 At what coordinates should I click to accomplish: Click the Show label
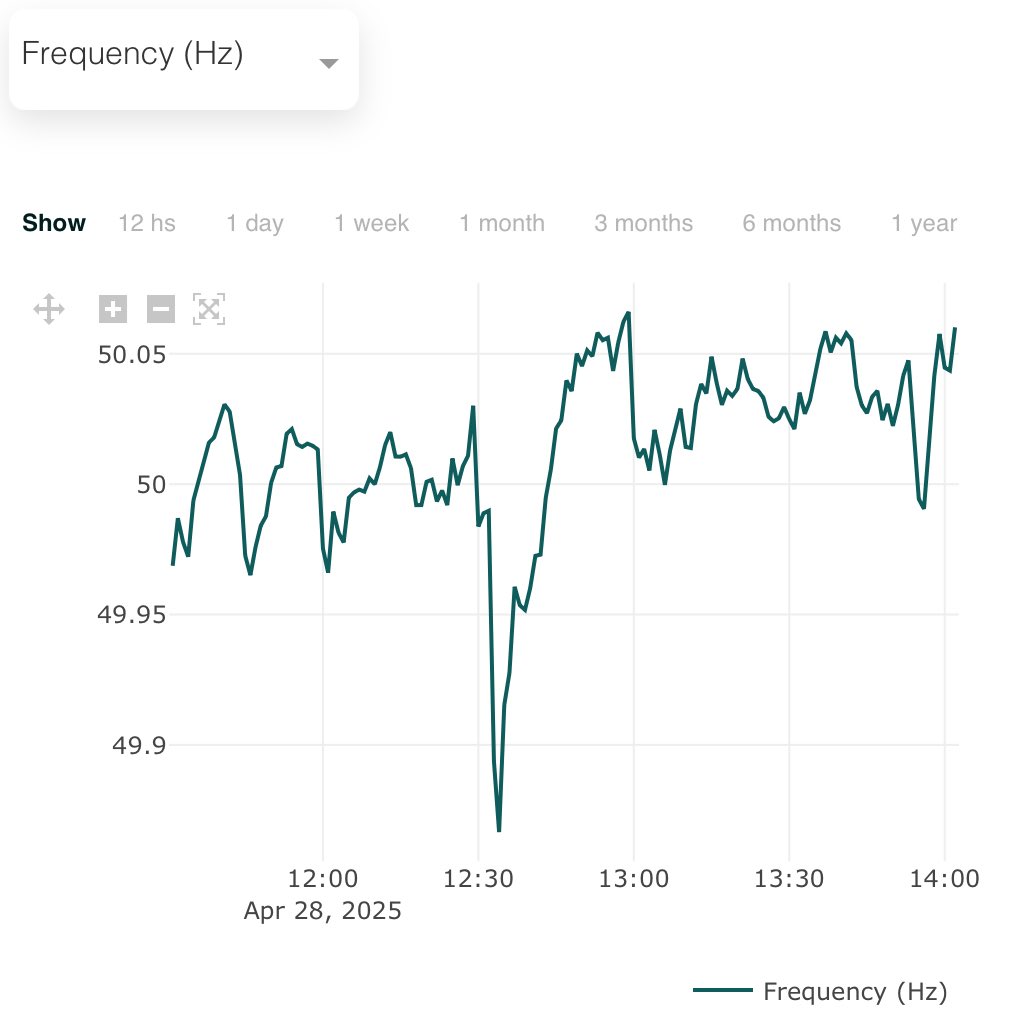pos(53,223)
